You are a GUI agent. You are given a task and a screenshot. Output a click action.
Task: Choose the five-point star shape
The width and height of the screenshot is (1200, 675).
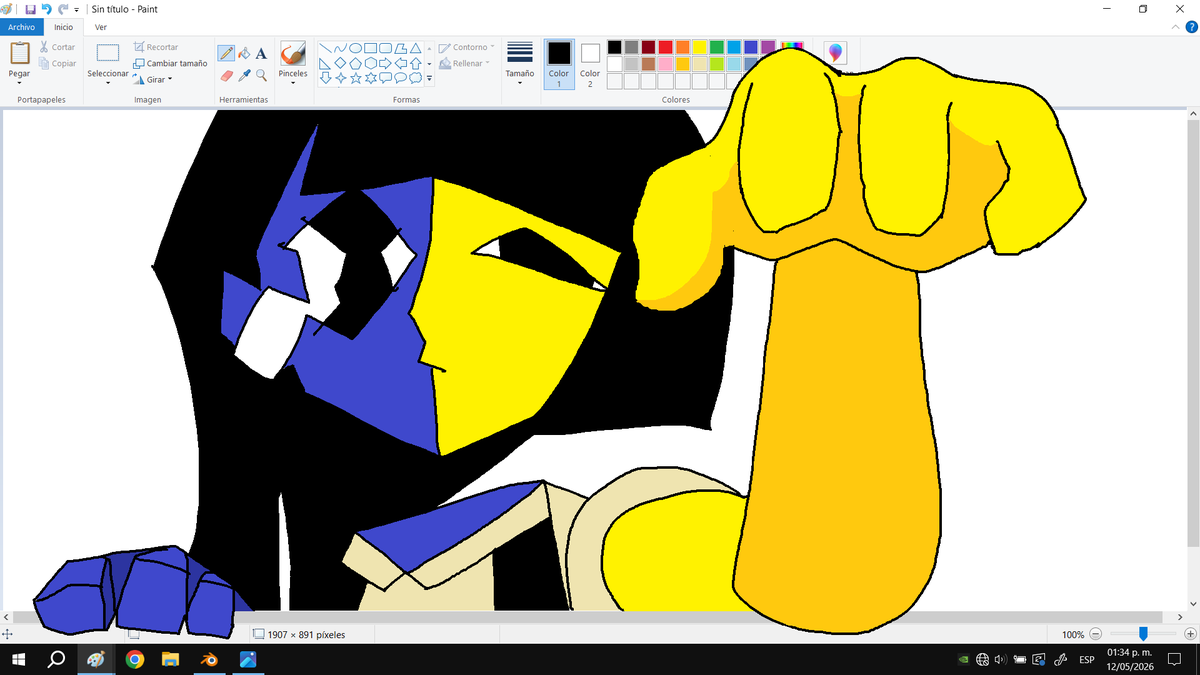(355, 78)
